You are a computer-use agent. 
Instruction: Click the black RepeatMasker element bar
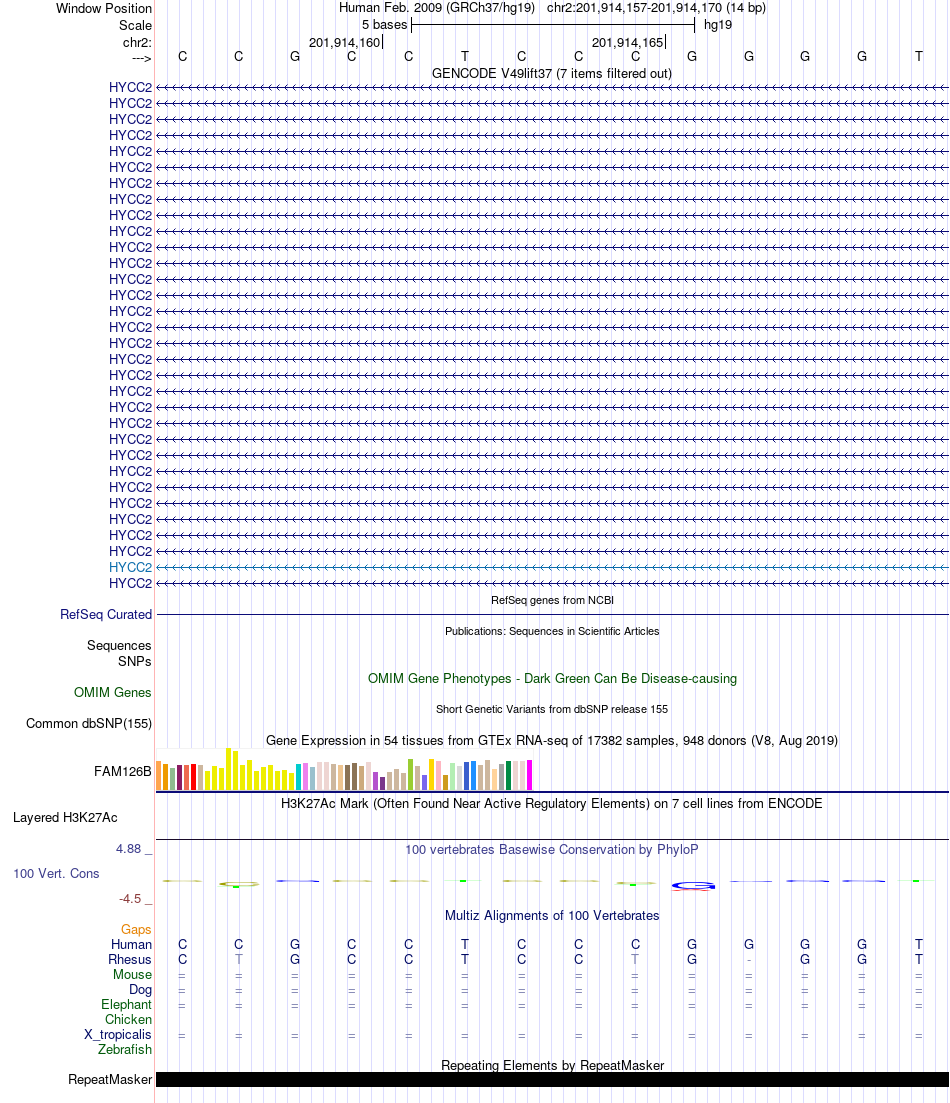point(552,1079)
